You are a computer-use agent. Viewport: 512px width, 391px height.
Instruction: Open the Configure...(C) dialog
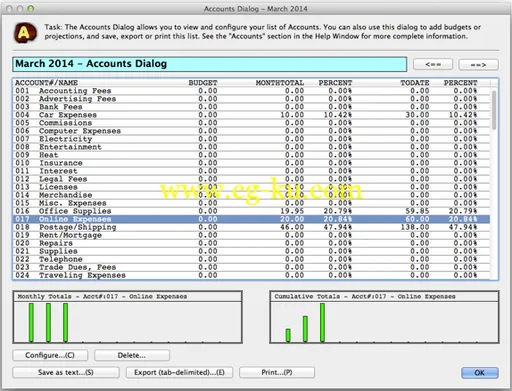[x=50, y=355]
